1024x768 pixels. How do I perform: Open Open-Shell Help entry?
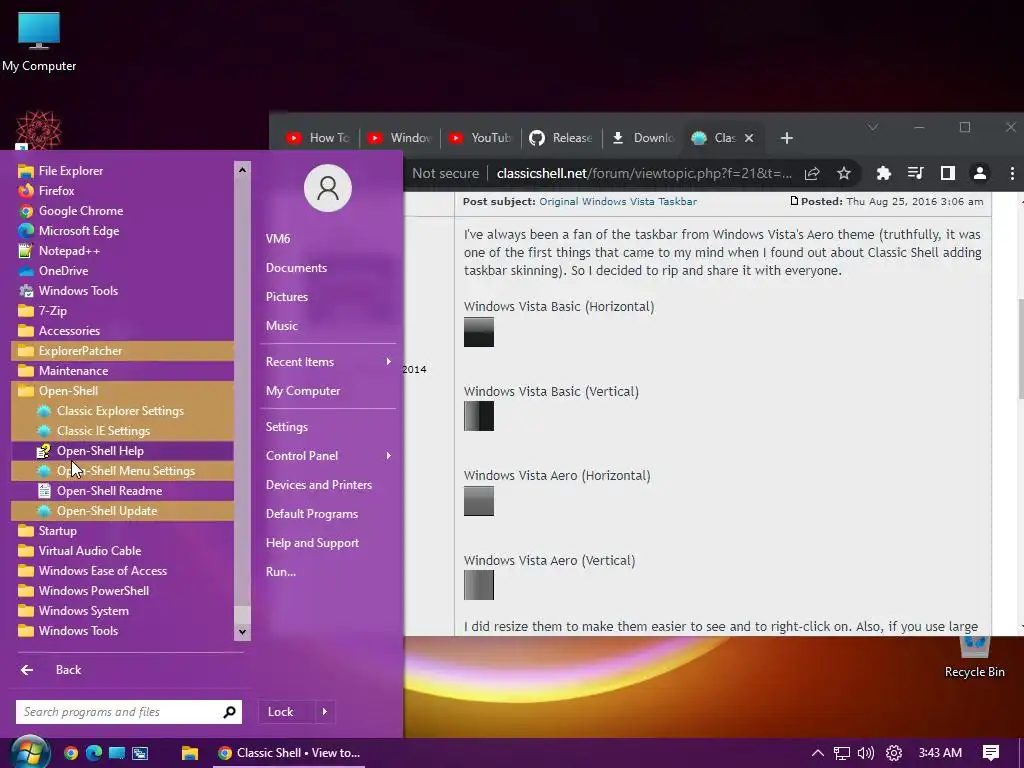point(122,451)
